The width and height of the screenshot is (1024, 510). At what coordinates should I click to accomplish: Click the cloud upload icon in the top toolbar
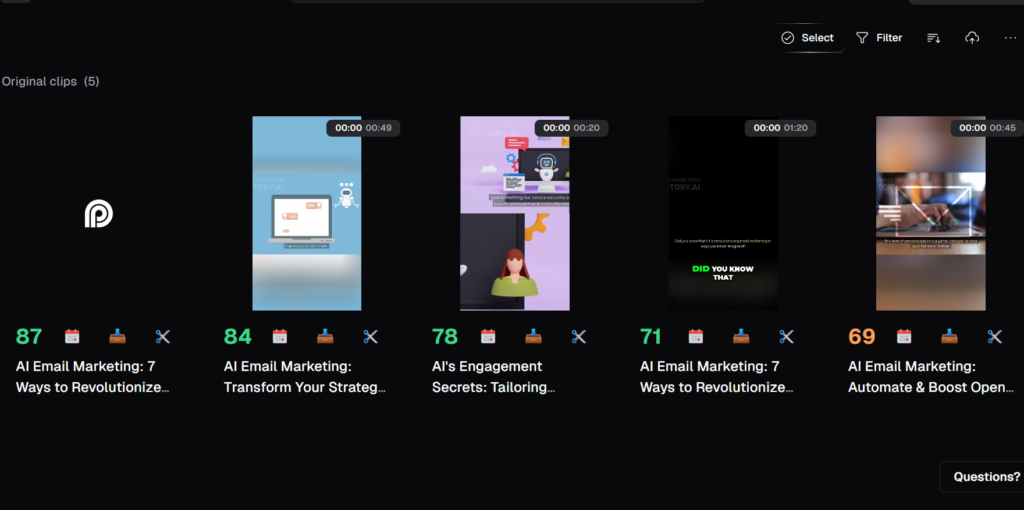click(972, 38)
